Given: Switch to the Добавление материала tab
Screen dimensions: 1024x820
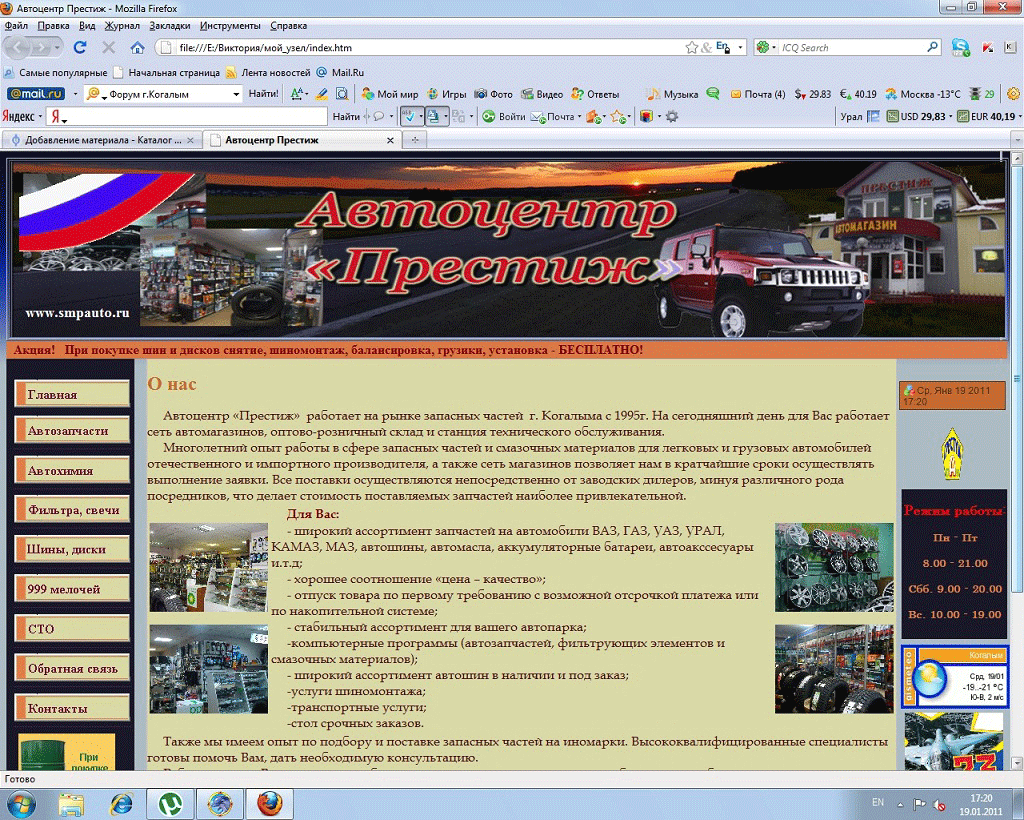Looking at the screenshot, I should (x=102, y=140).
